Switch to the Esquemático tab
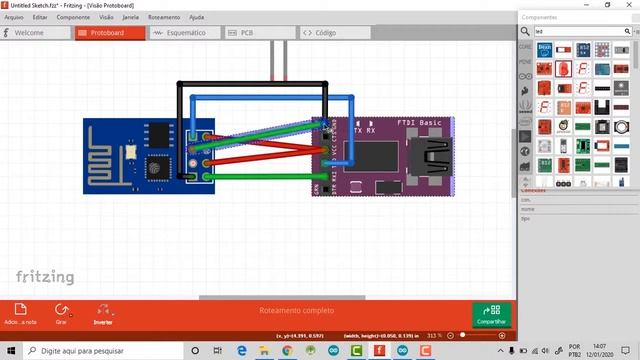The width and height of the screenshot is (640, 360). pyautogui.click(x=185, y=33)
